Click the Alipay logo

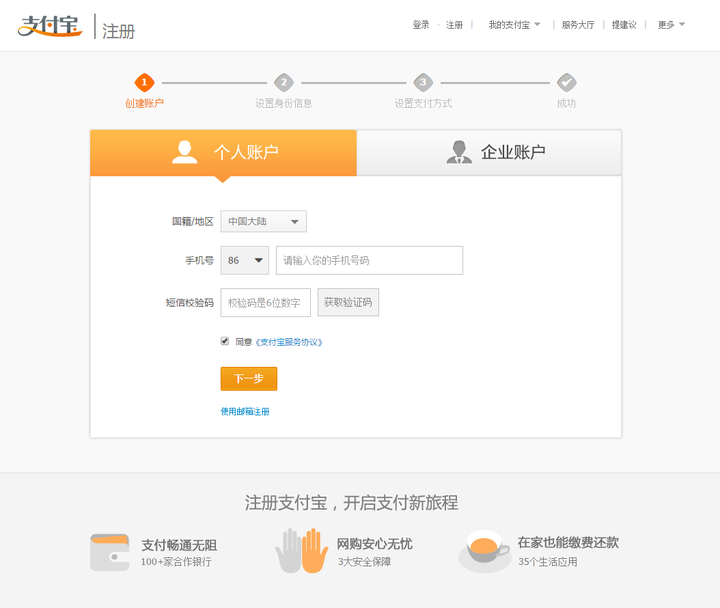tap(50, 26)
